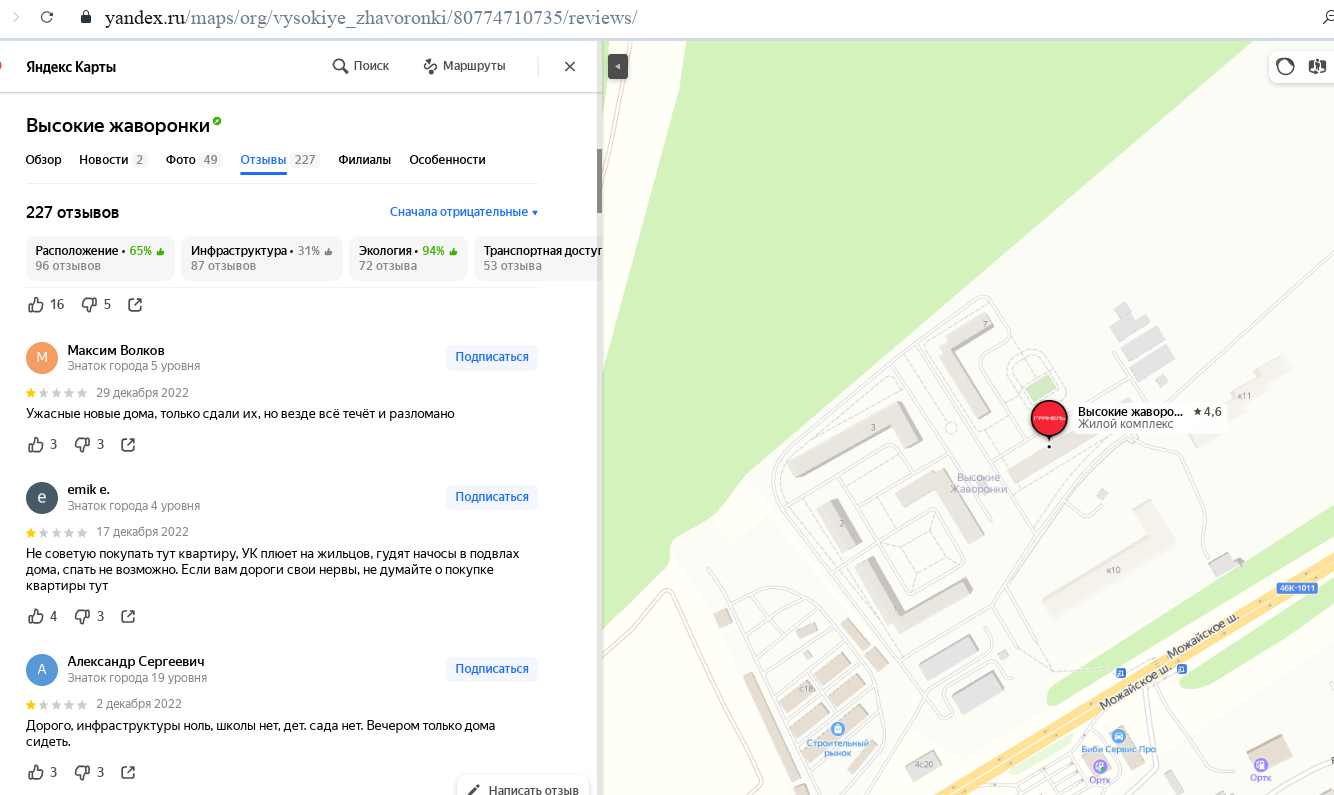Open the Сначала отрицательные sort dropdown
1334x795 pixels.
(464, 212)
